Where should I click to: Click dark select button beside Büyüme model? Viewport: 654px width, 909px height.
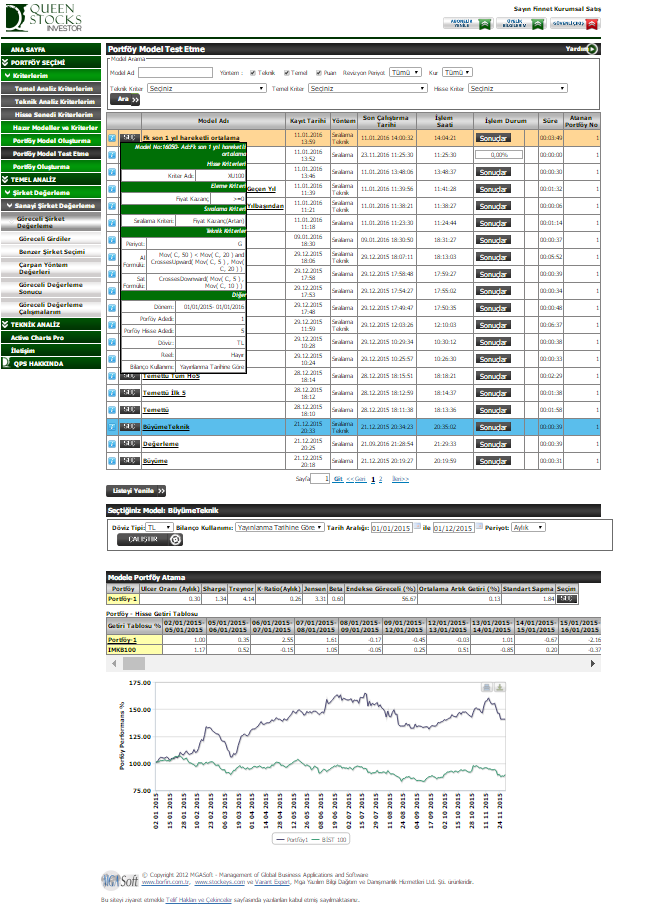click(129, 461)
